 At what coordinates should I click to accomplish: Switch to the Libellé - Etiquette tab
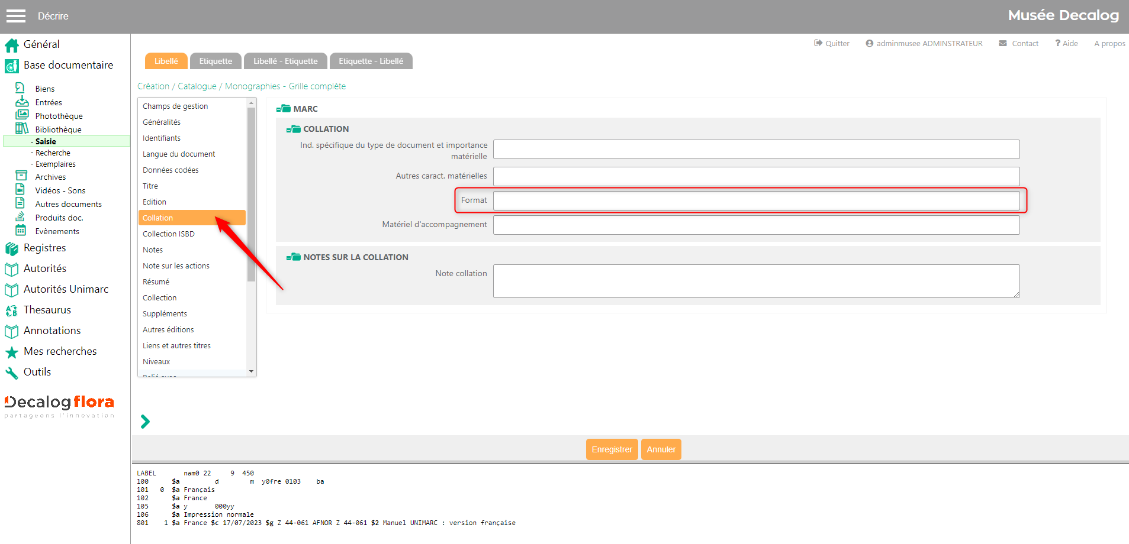tap(285, 61)
